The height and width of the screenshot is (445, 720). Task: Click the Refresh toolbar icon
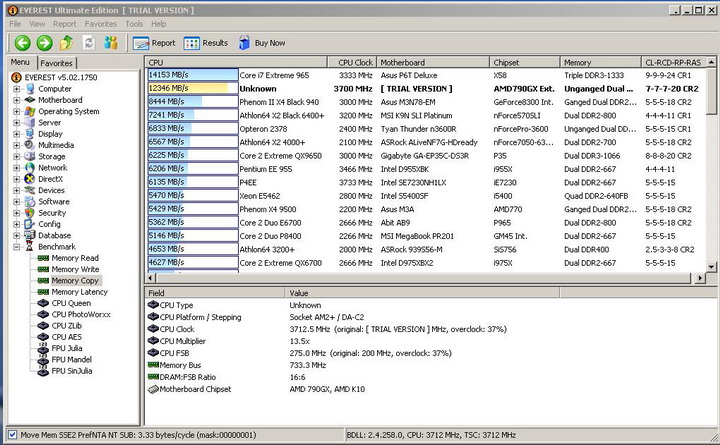(89, 43)
